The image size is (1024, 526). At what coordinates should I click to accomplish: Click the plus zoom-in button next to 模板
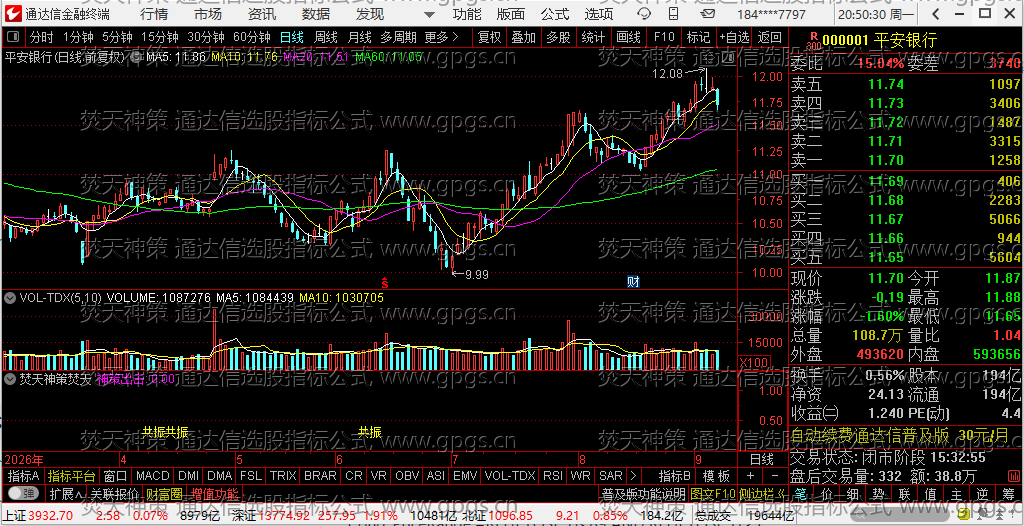pos(750,476)
